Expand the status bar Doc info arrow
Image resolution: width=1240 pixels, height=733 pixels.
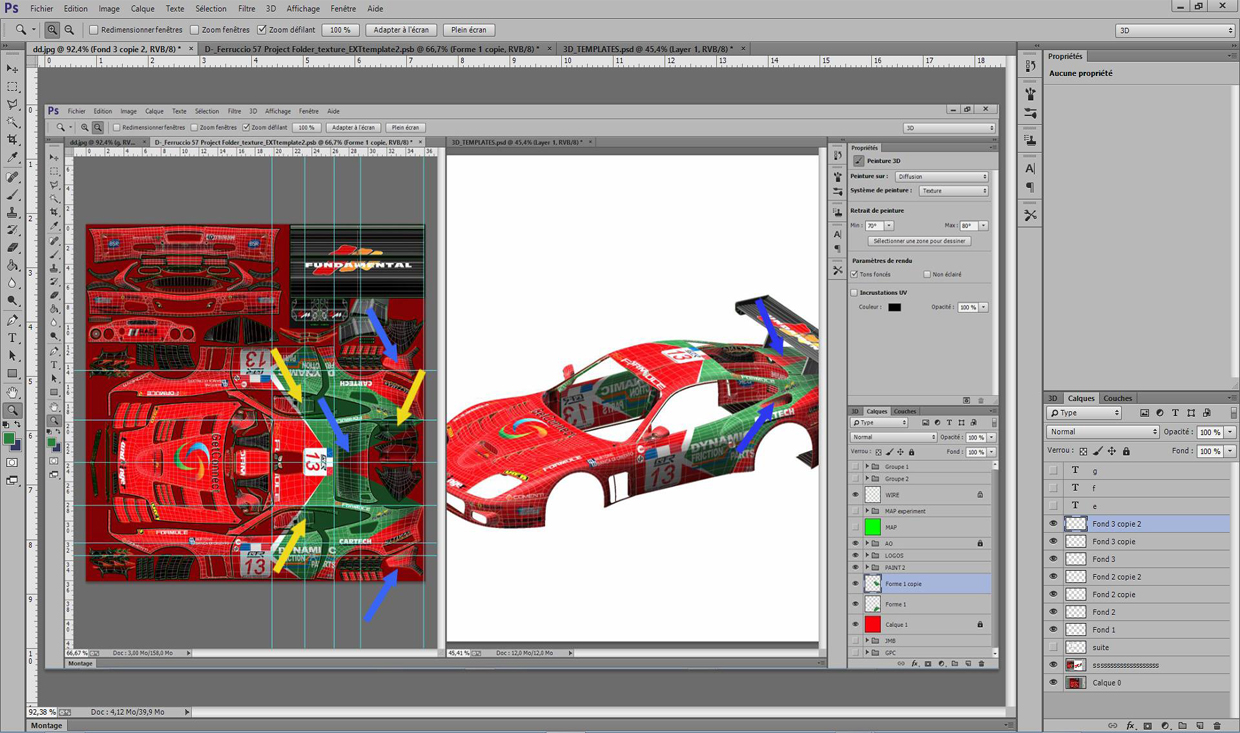click(x=187, y=712)
